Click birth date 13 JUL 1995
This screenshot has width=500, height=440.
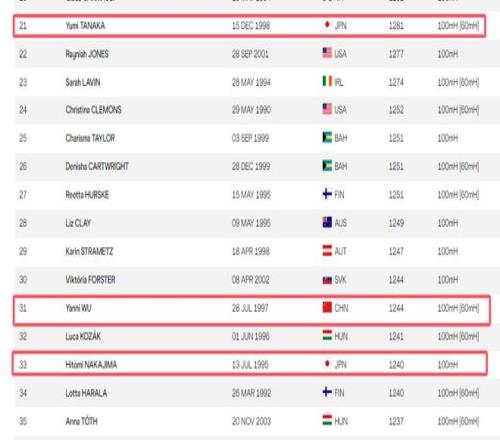point(250,365)
